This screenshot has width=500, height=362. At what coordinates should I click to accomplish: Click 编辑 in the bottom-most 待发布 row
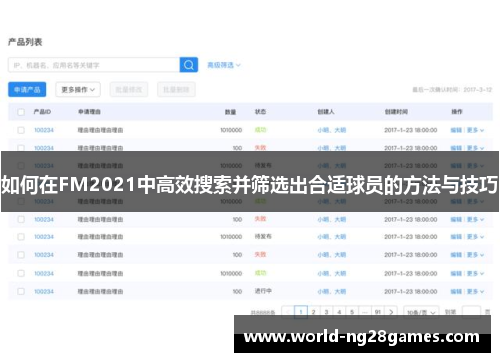[456, 237]
